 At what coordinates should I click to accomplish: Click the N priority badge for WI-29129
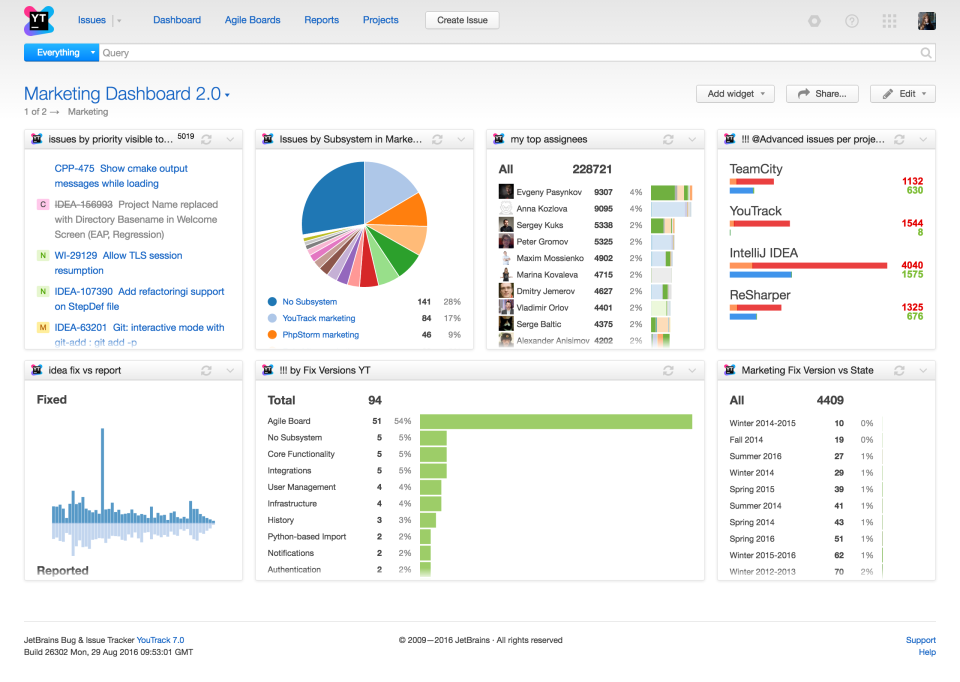point(43,255)
